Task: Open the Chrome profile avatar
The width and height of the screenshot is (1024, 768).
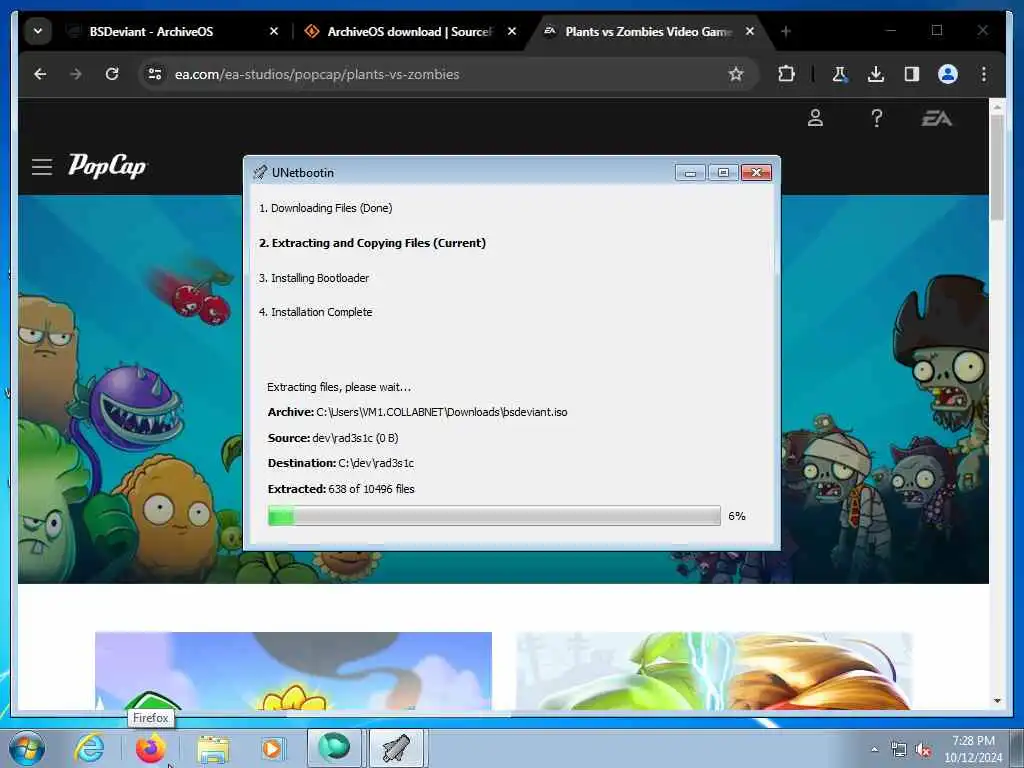Action: pos(948,74)
